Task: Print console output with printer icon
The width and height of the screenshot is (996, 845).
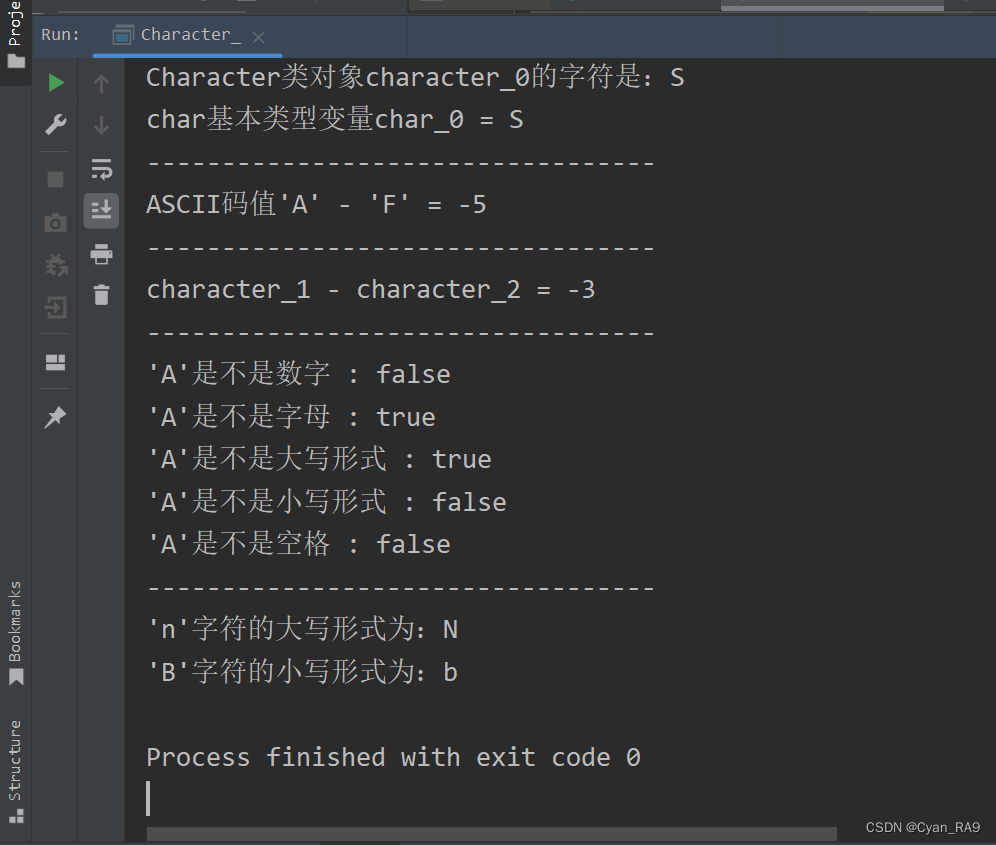Action: coord(102,254)
